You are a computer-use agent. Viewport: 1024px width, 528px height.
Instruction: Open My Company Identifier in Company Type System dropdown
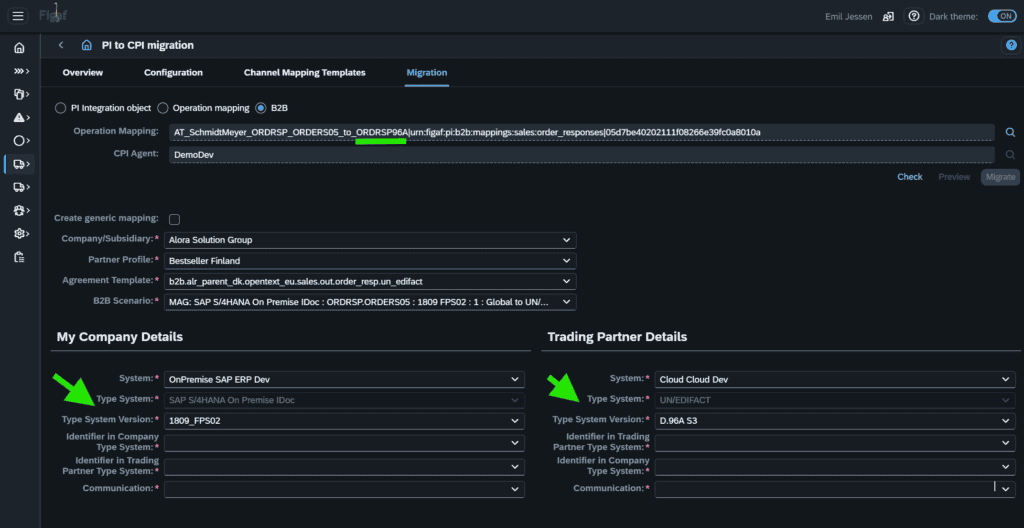[x=344, y=443]
